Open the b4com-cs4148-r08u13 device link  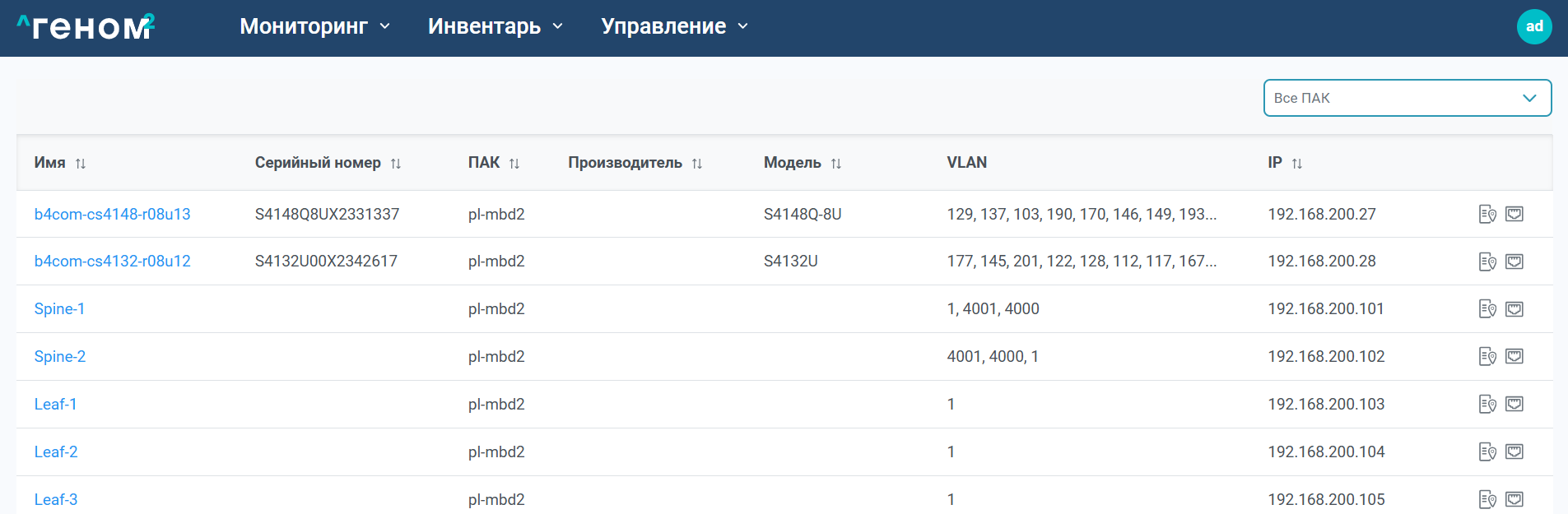[112, 215]
